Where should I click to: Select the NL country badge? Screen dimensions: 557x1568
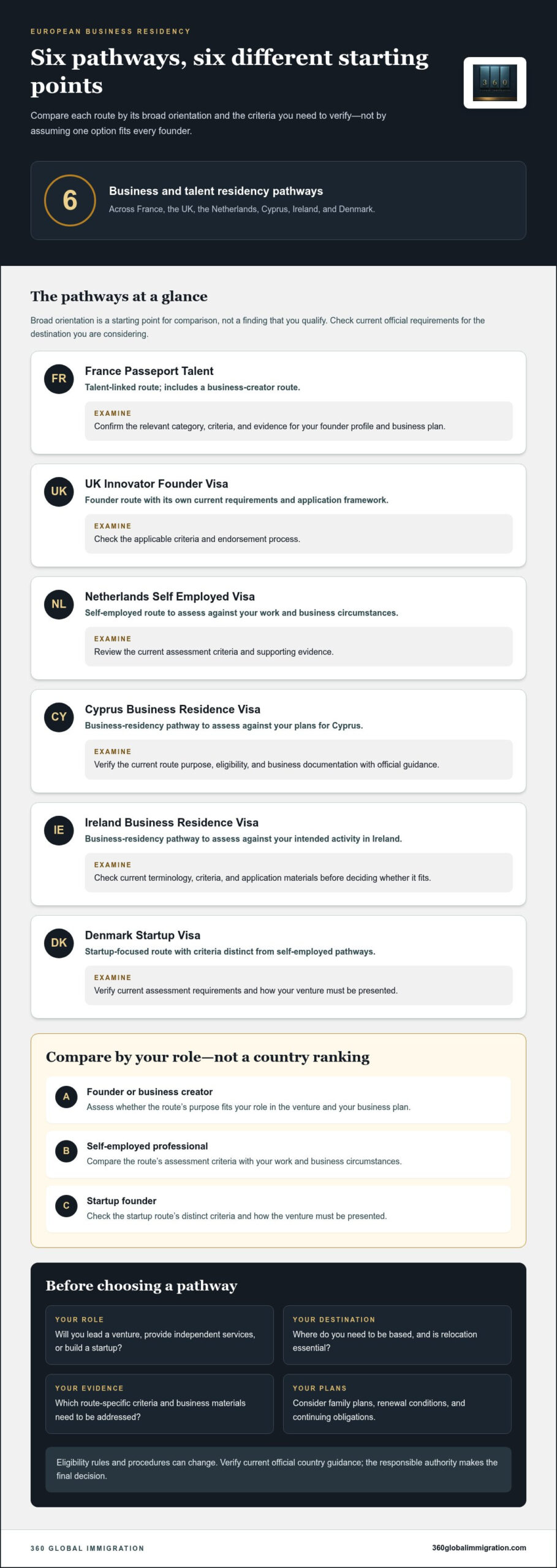click(x=59, y=604)
